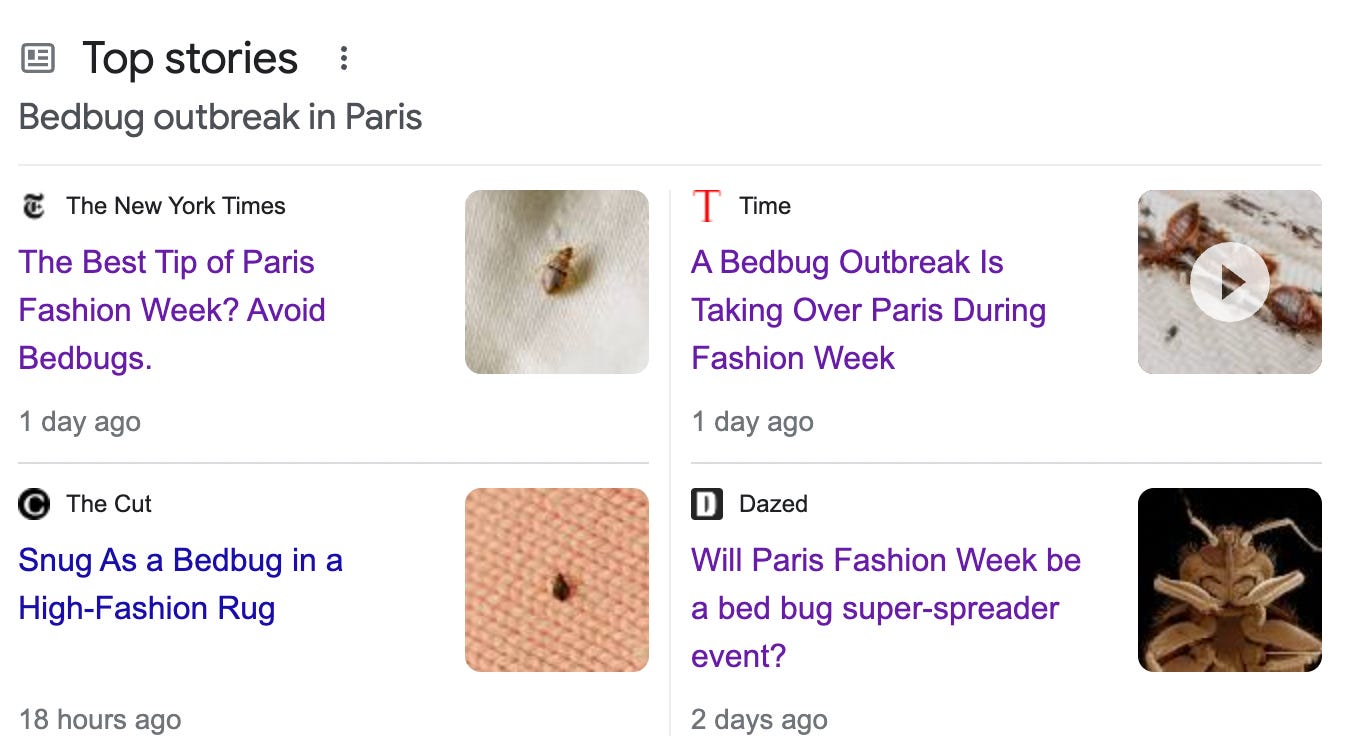1356x752 pixels.
Task: Click the rug thumbnail for The Cut article
Action: coord(557,579)
